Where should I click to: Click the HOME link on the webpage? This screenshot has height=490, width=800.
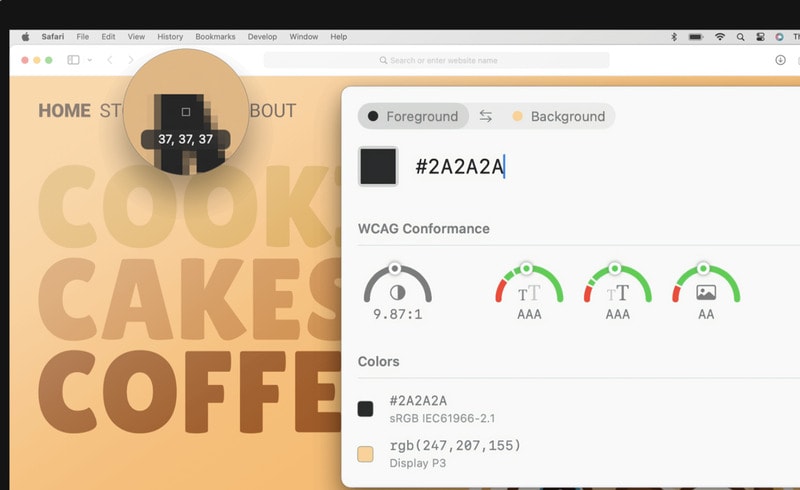(x=64, y=110)
